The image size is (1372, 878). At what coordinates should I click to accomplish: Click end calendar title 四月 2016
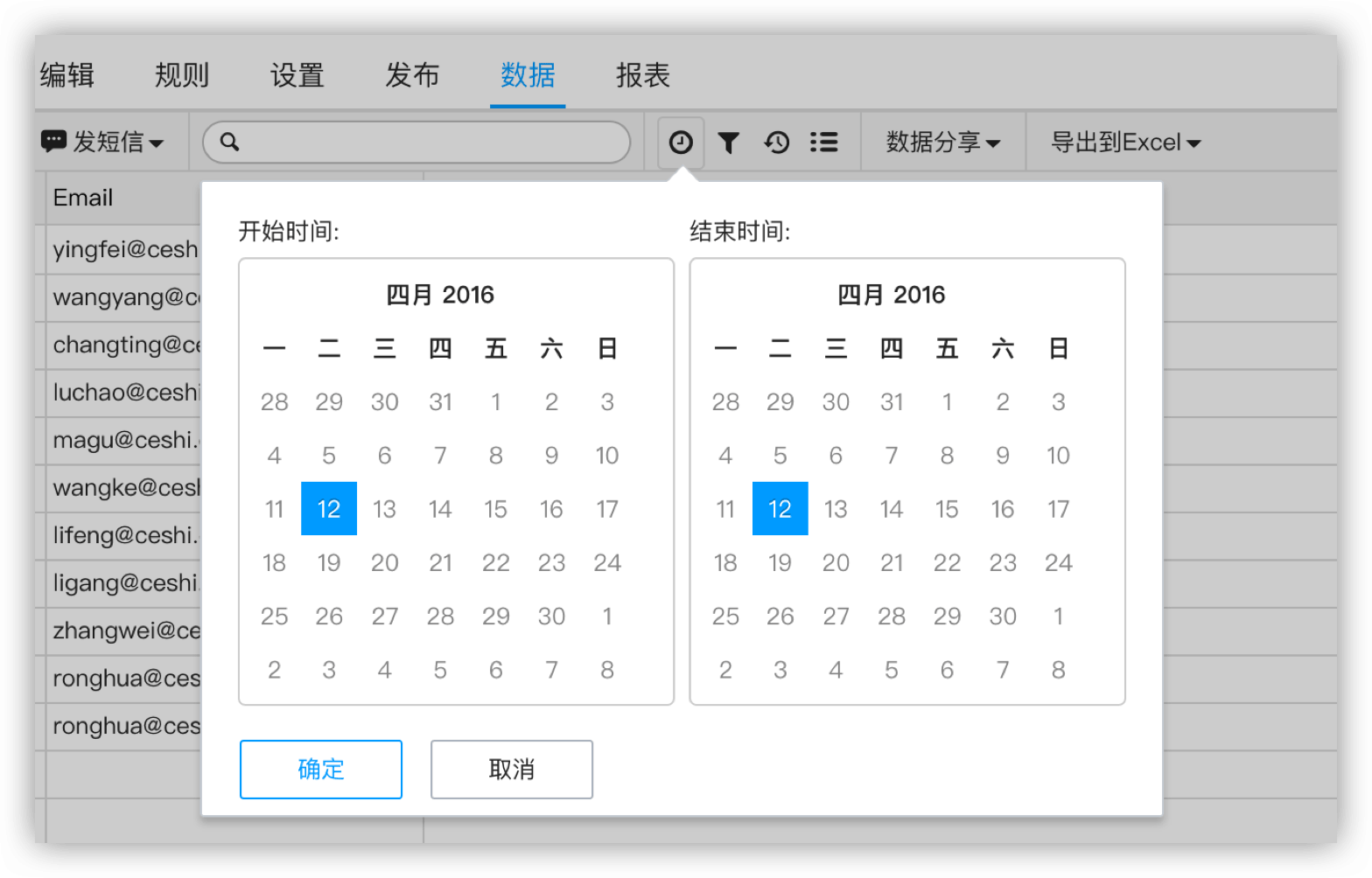pyautogui.click(x=892, y=295)
